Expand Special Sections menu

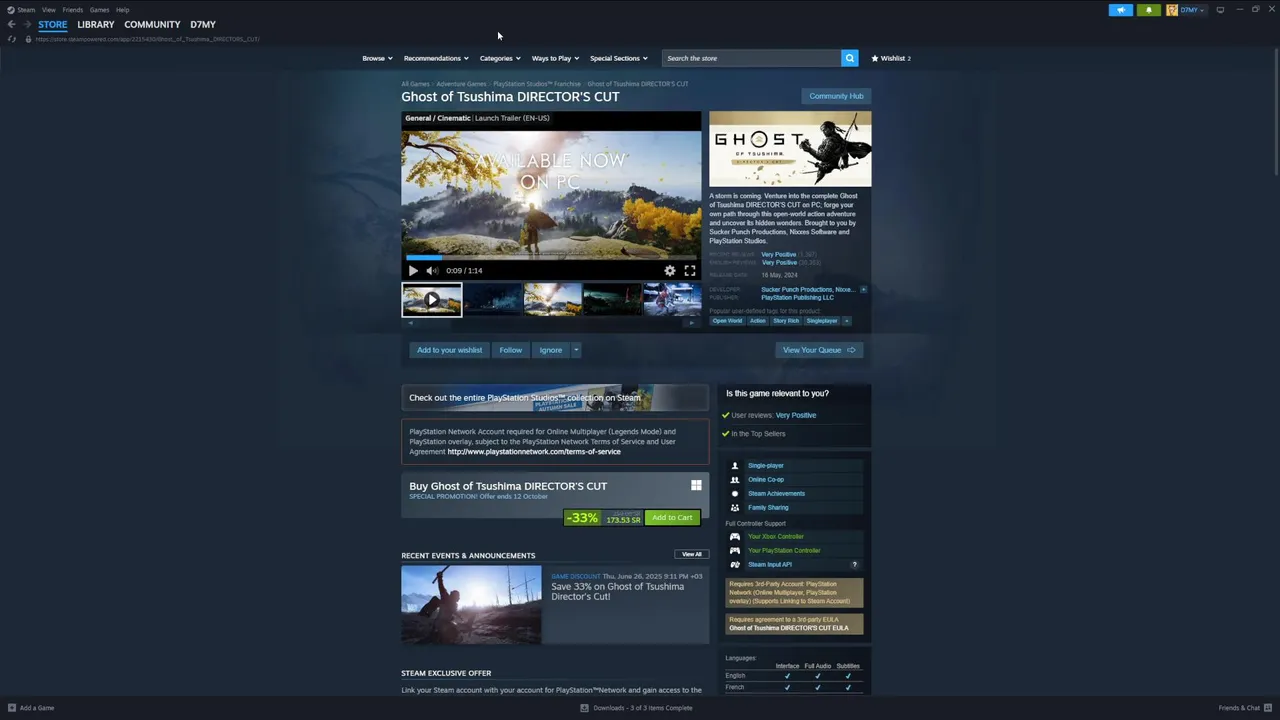(618, 58)
